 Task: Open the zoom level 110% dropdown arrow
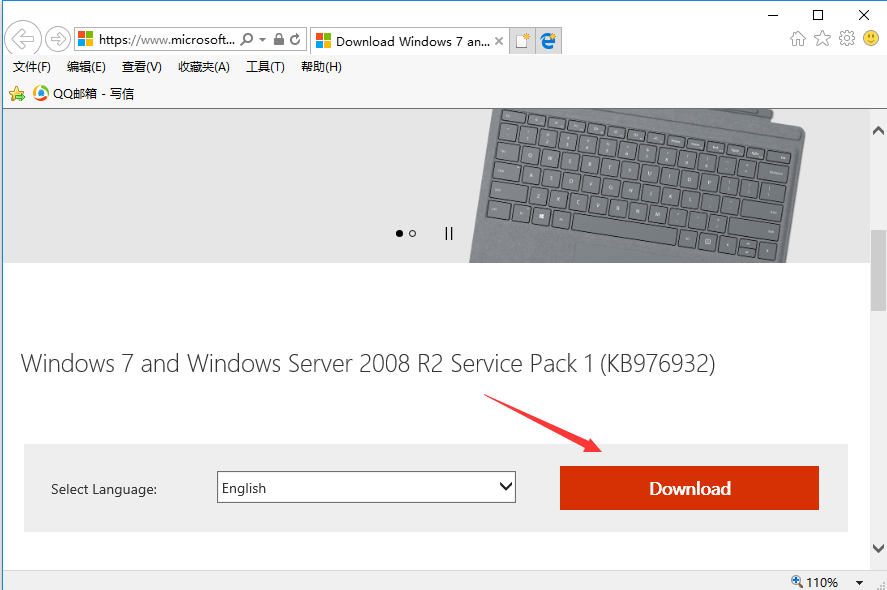click(859, 582)
